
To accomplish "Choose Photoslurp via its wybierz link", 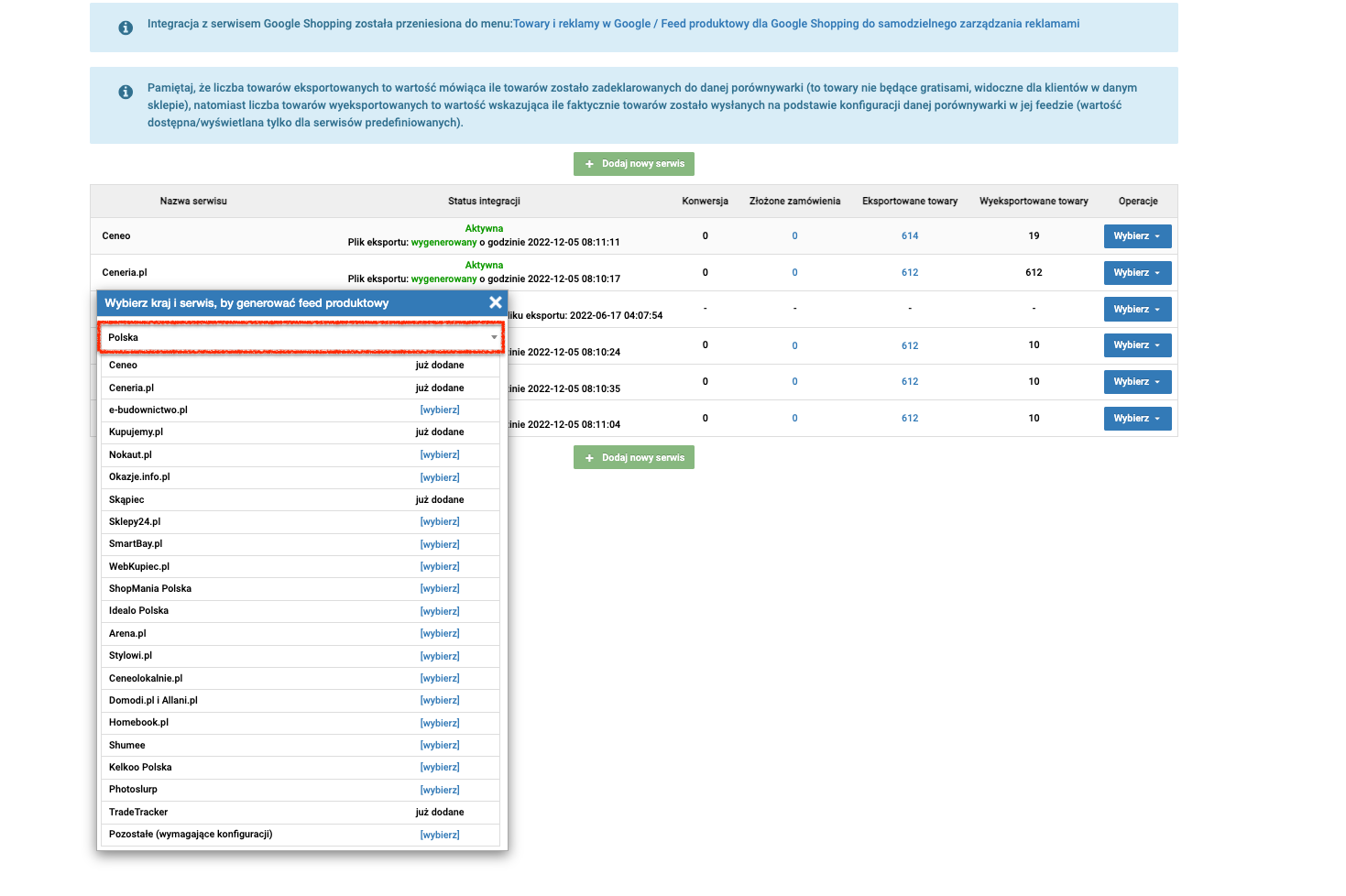I will (x=440, y=790).
